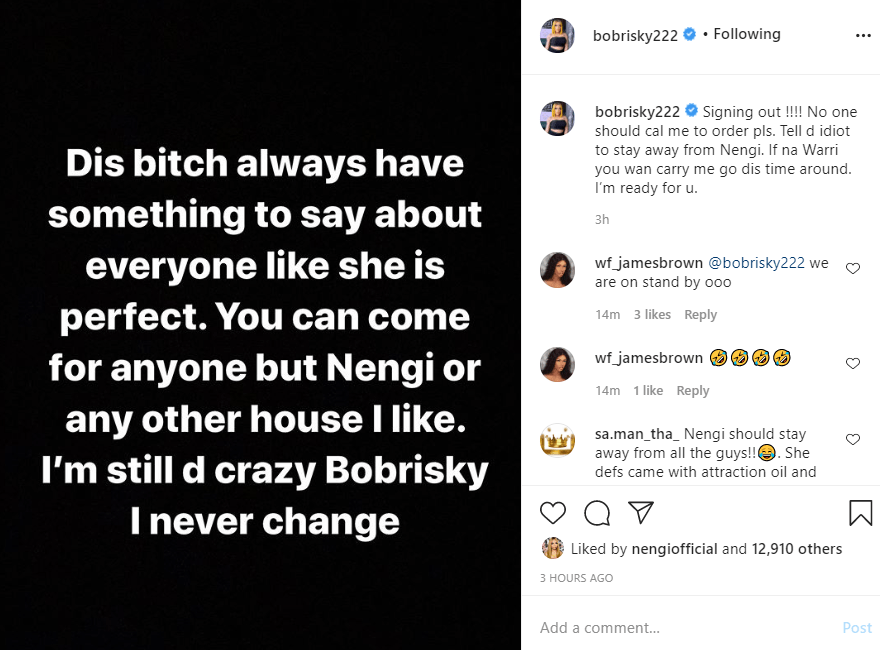
Task: Like sa.man_tha_'s comment
Action: tap(853, 439)
